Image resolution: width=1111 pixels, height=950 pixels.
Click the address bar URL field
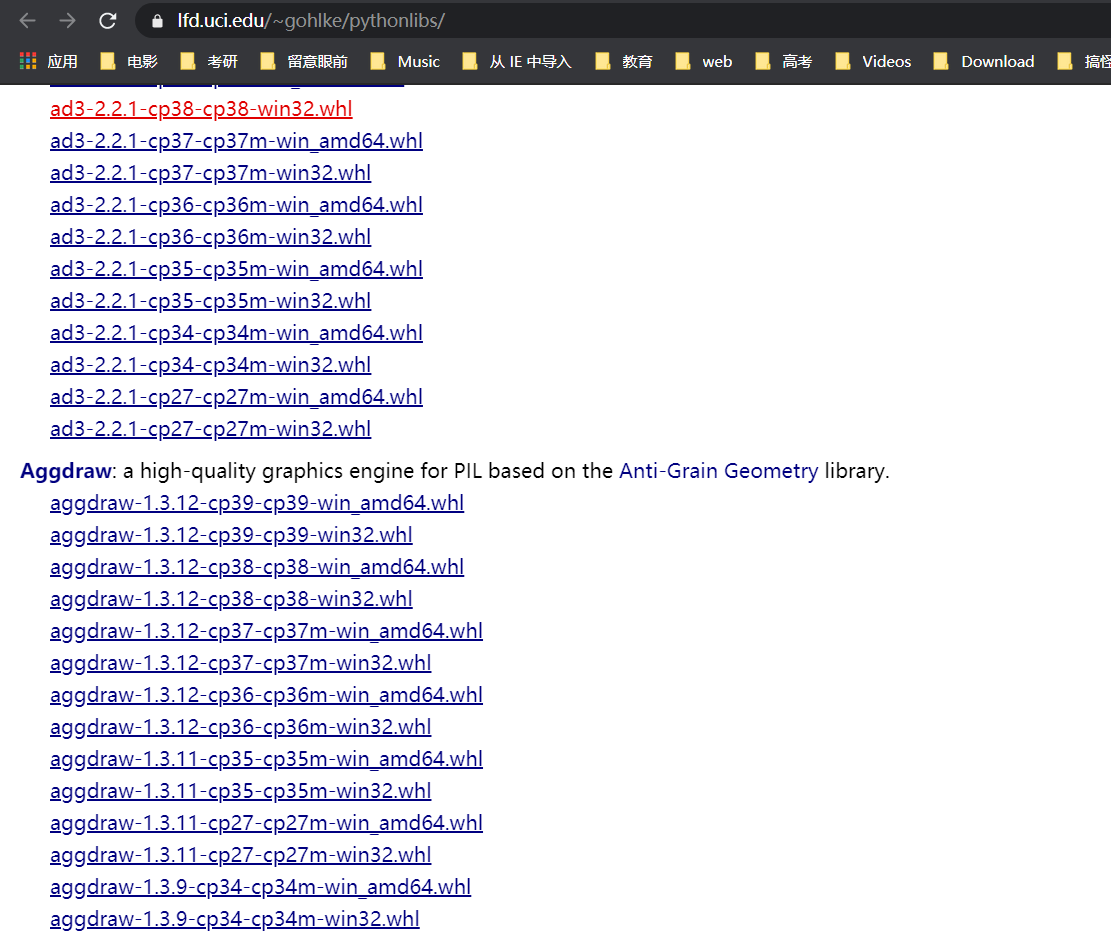624,21
